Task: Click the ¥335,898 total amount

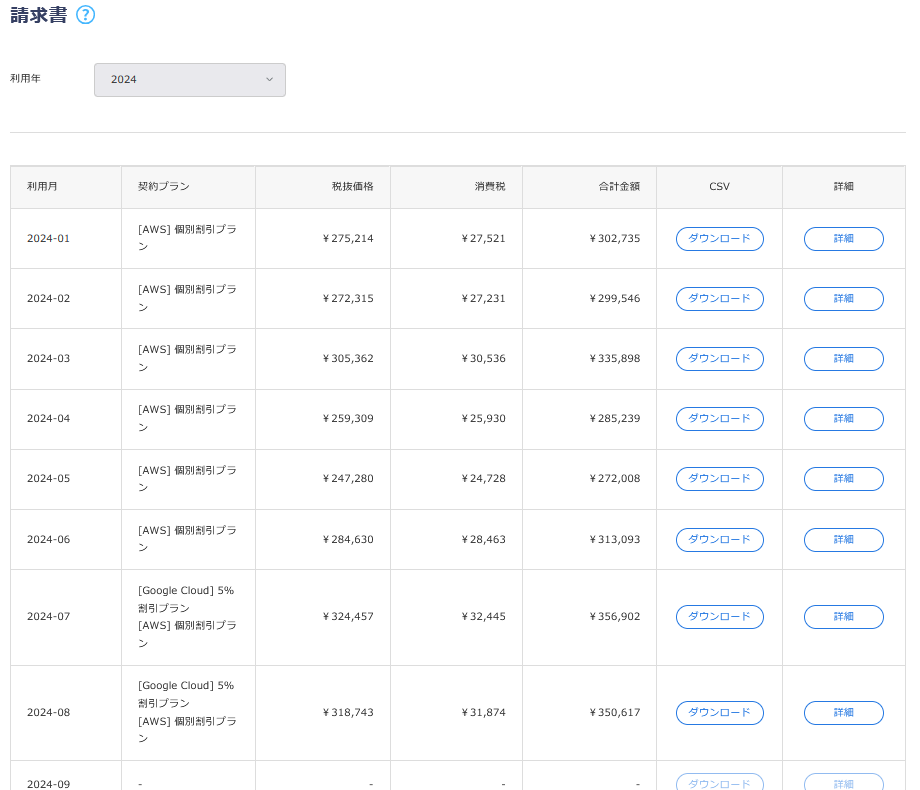Action: click(x=615, y=358)
